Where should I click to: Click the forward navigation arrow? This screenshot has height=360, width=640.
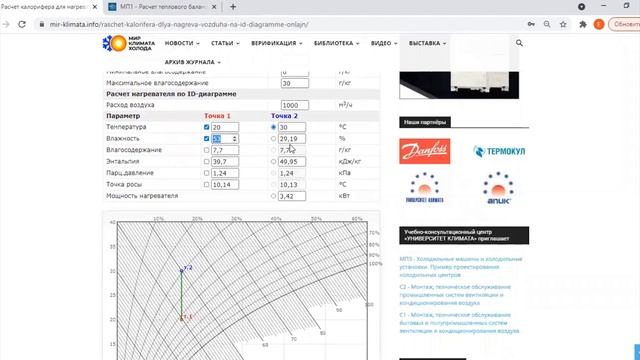[x=6, y=24]
